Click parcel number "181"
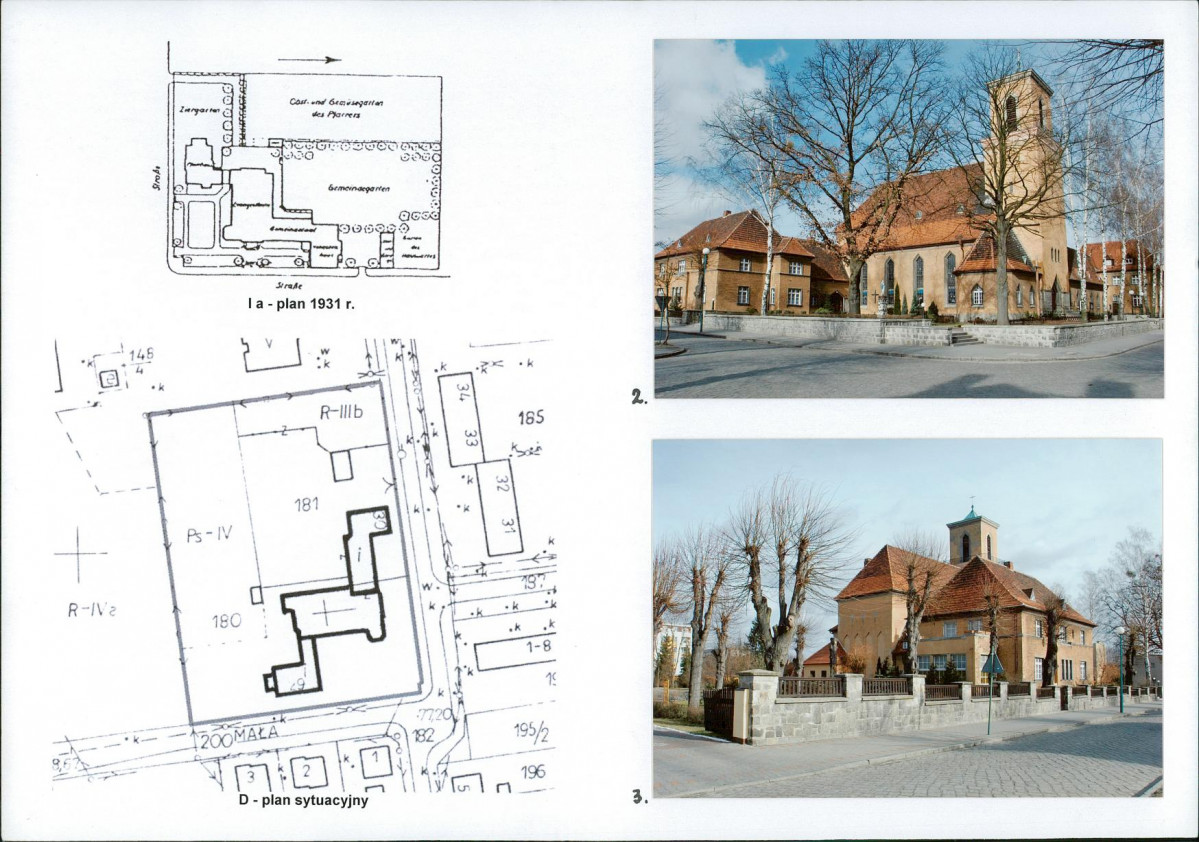Viewport: 1199px width, 842px height. click(x=306, y=504)
